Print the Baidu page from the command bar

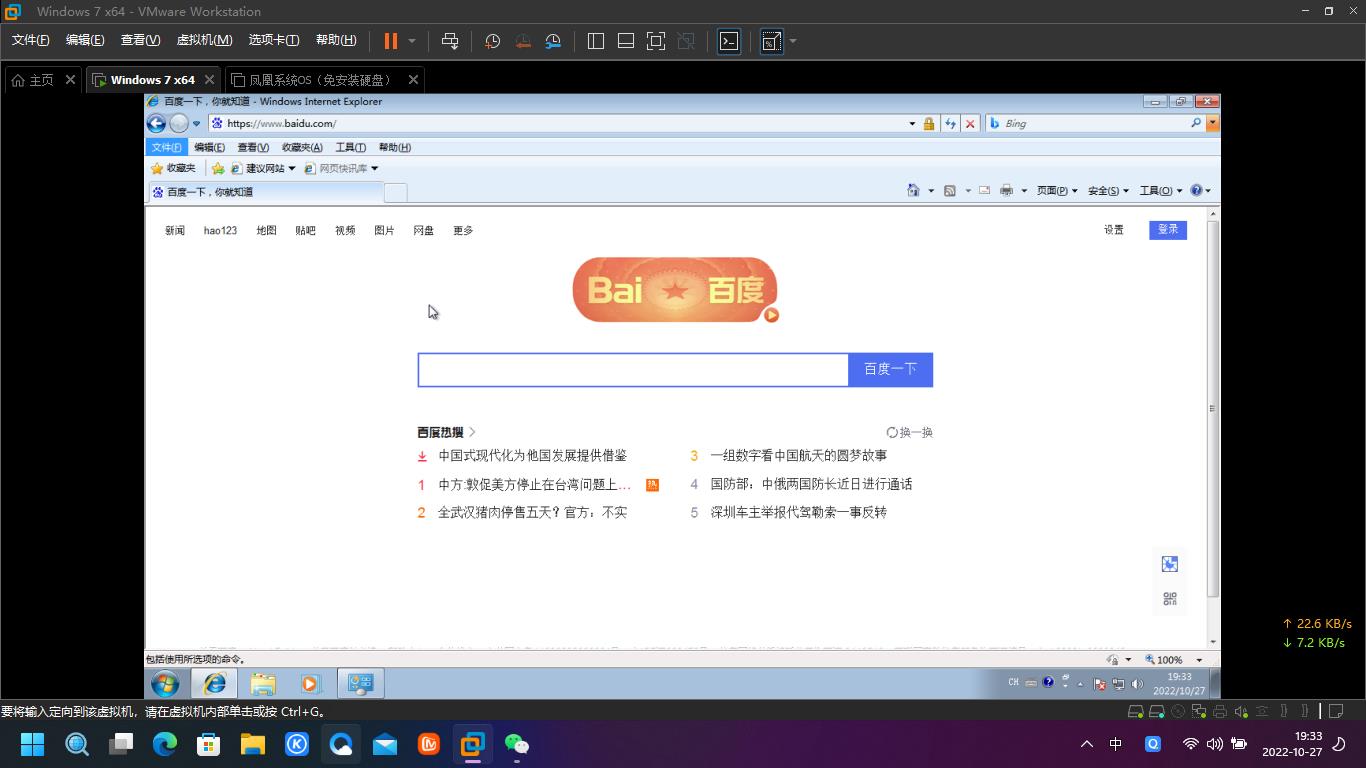click(x=1005, y=190)
